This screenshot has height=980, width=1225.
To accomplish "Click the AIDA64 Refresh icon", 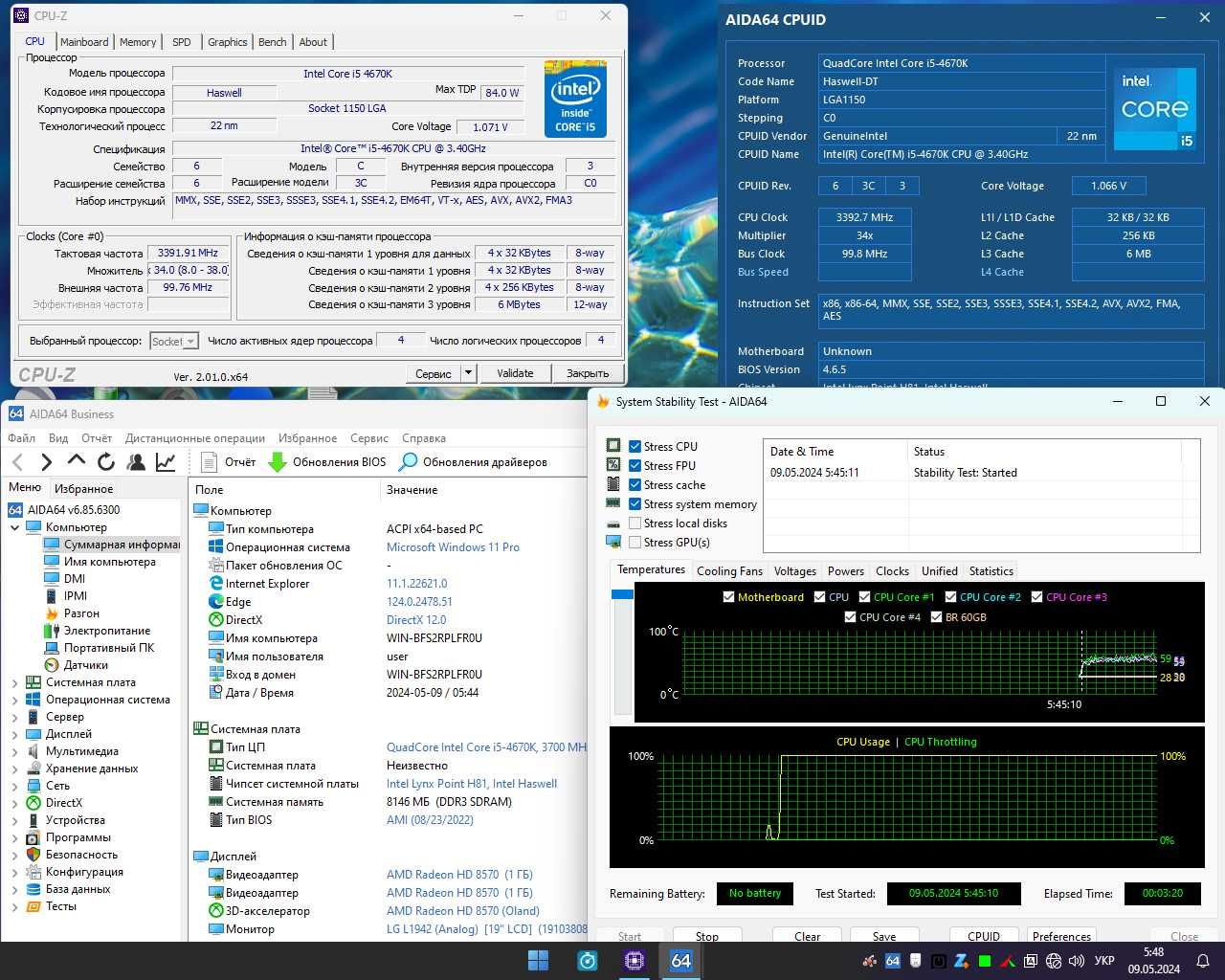I will [x=106, y=462].
